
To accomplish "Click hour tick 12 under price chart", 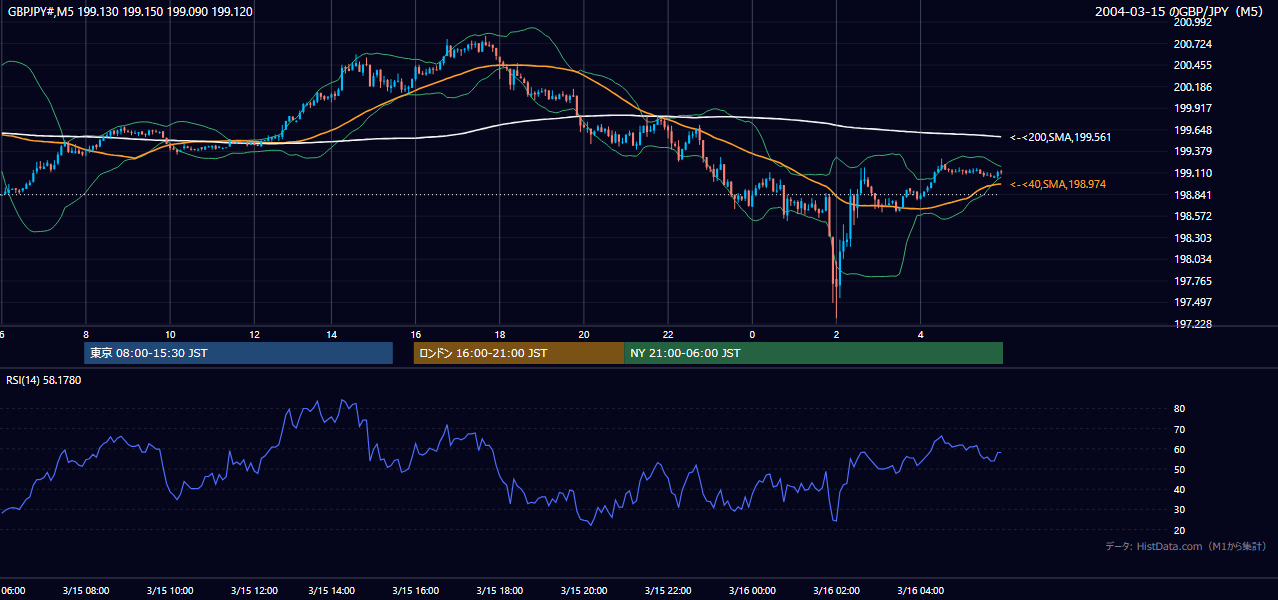I will [254, 335].
